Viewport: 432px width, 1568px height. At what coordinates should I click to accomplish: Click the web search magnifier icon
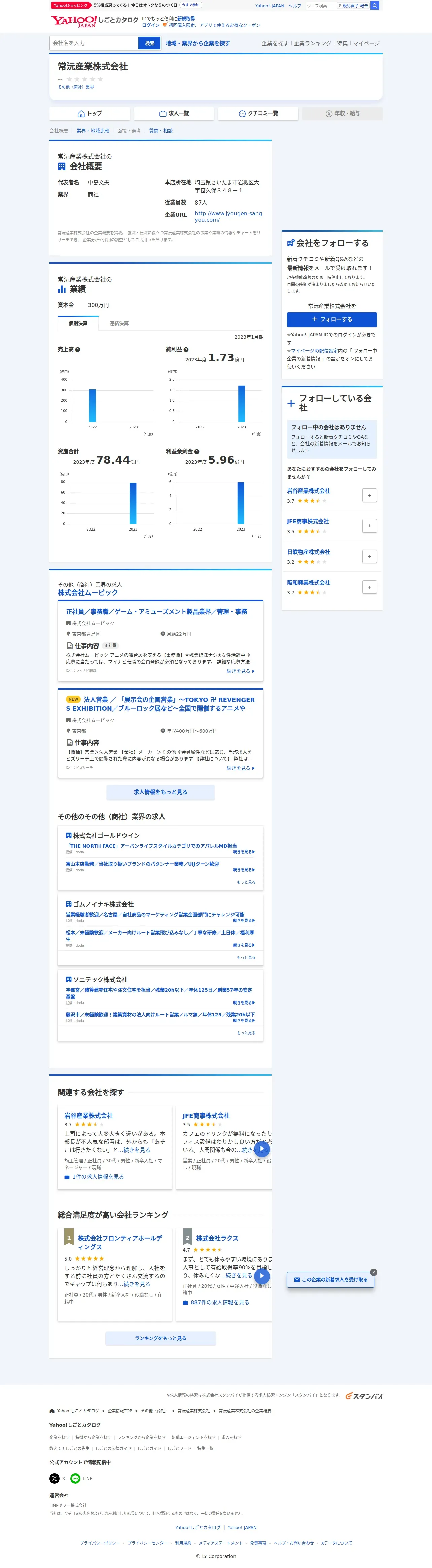pos(375,5)
